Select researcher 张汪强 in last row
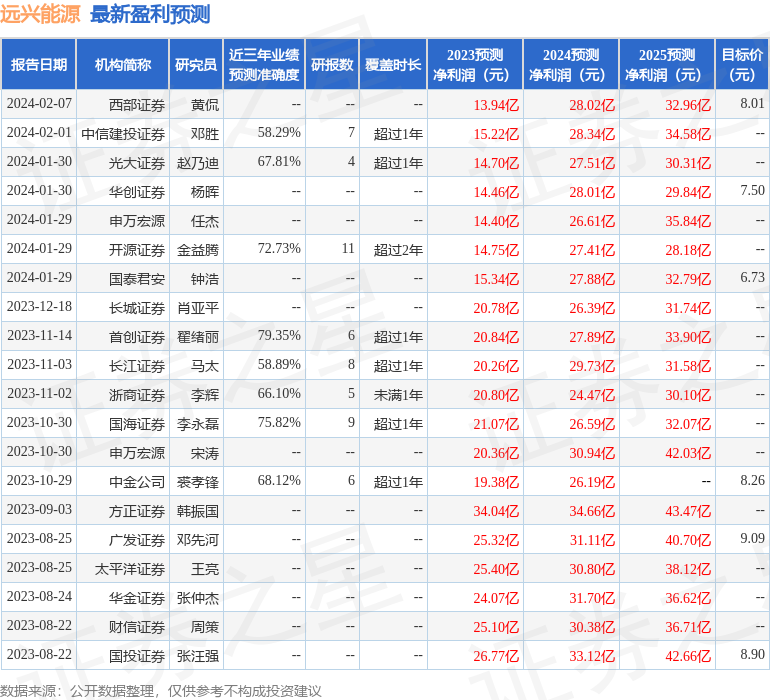Viewport: 770px width, 700px height. [198, 656]
